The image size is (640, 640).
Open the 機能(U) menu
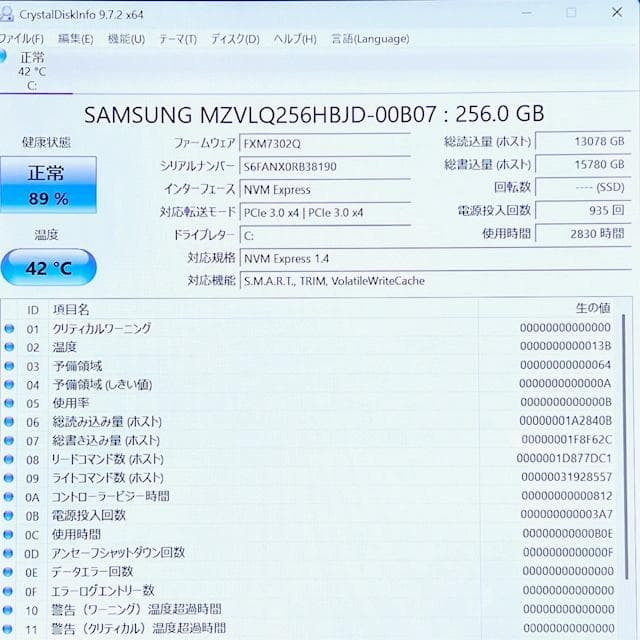126,39
